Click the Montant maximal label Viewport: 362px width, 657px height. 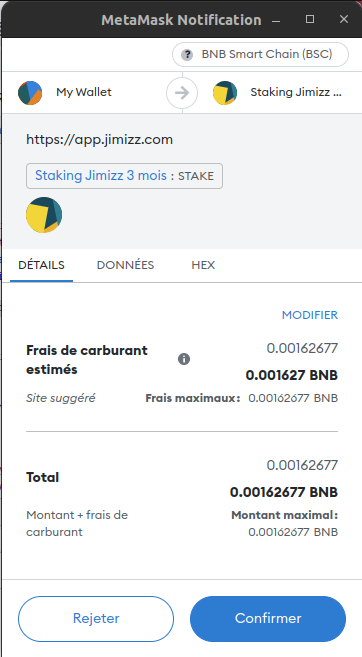tap(284, 515)
